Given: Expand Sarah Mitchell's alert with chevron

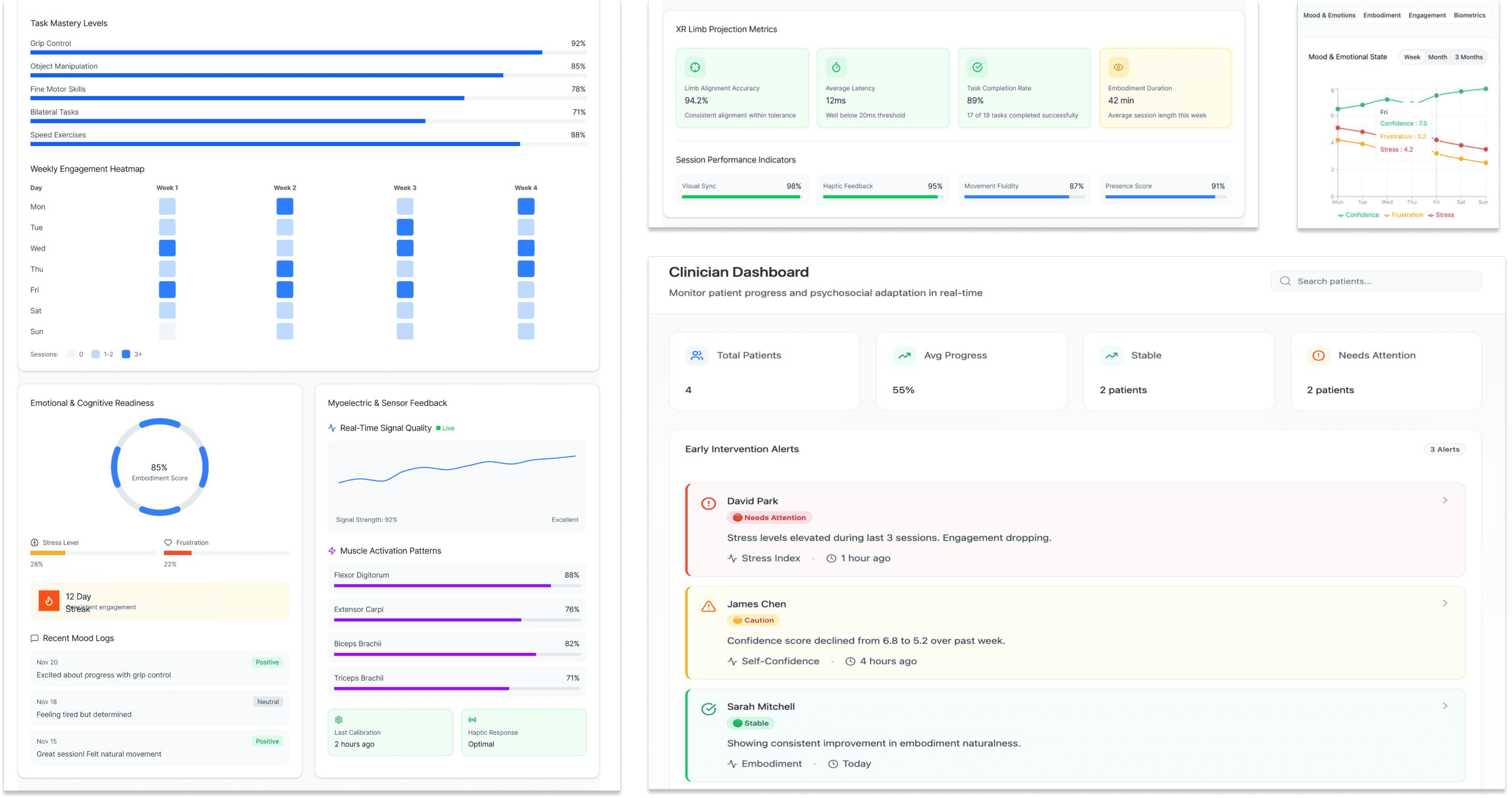Looking at the screenshot, I should 1445,706.
